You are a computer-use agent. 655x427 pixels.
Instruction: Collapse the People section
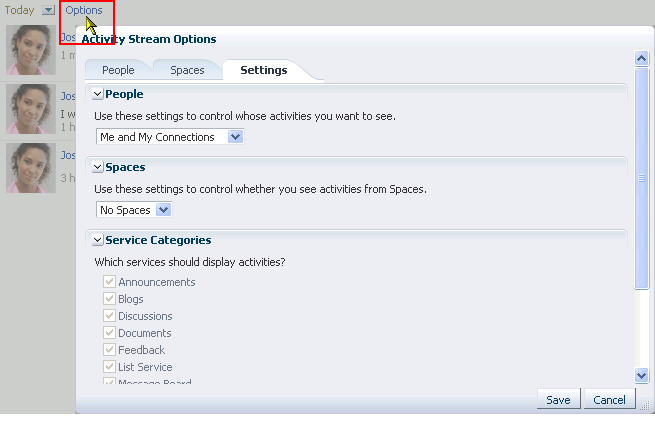97,94
